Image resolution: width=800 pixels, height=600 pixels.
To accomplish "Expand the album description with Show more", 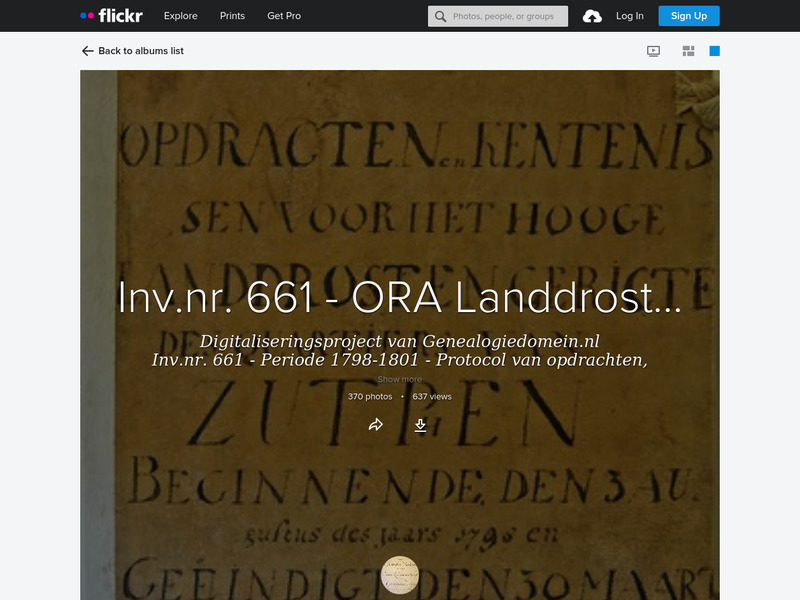I will pyautogui.click(x=399, y=377).
